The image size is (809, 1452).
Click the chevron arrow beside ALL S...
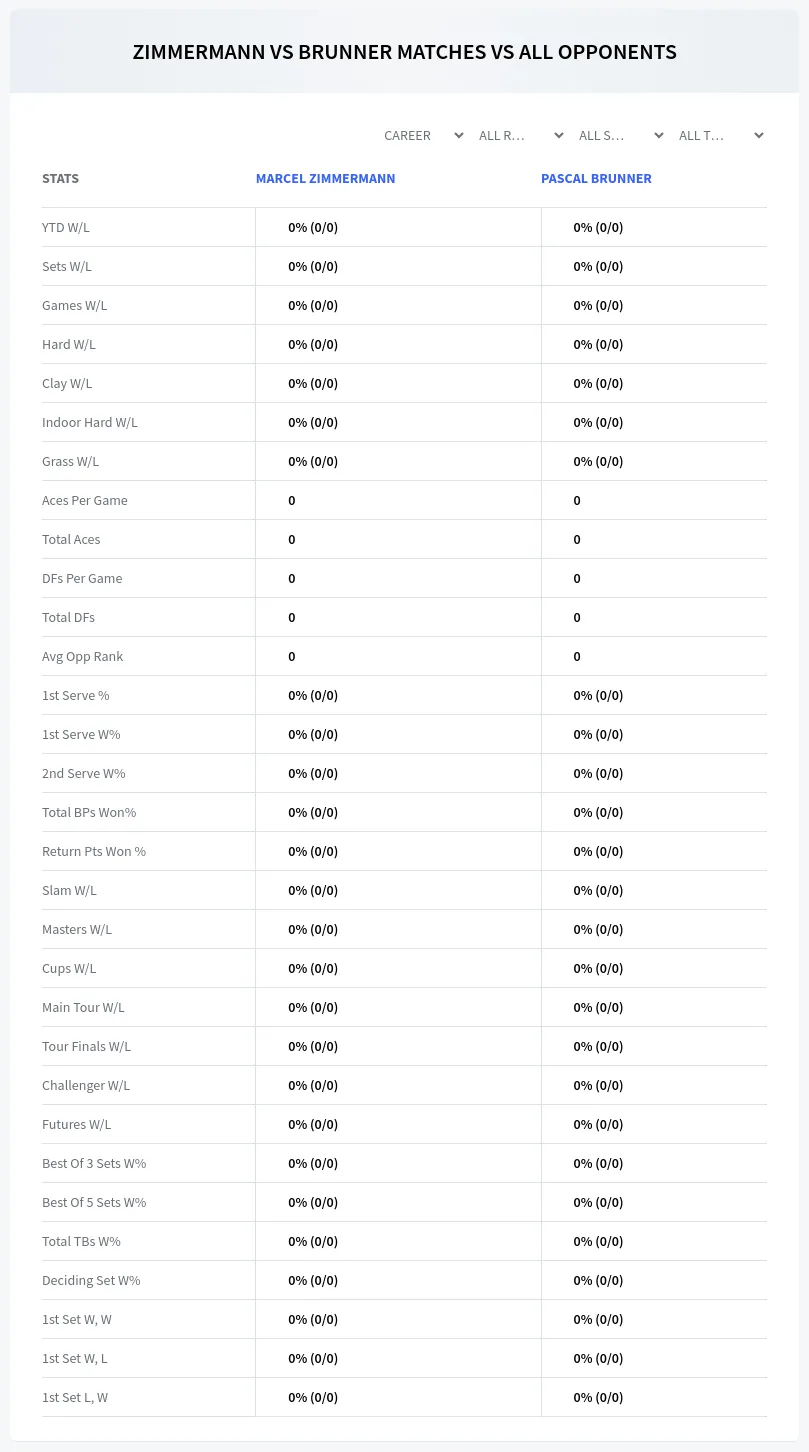pos(659,135)
